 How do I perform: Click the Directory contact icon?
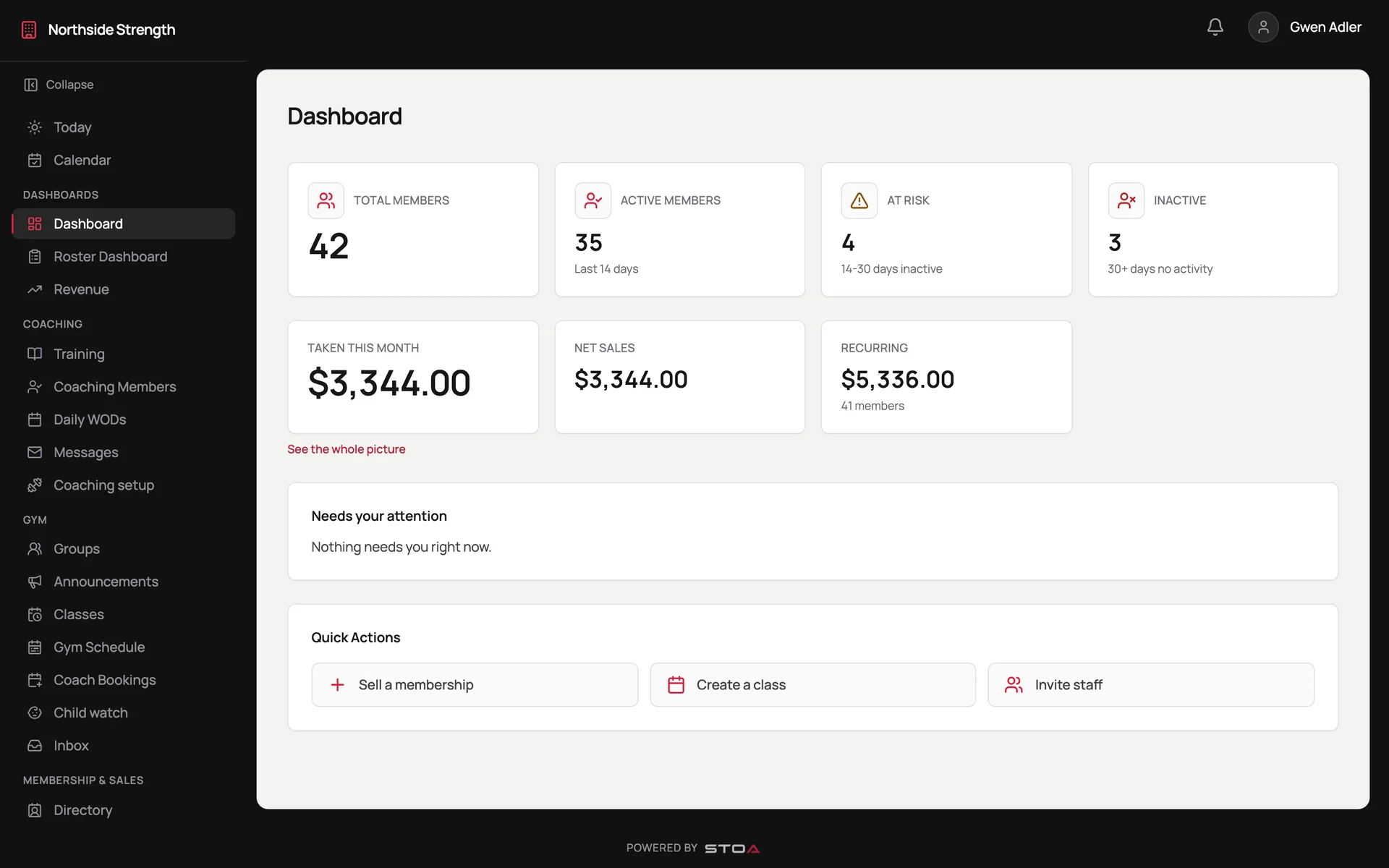35,810
